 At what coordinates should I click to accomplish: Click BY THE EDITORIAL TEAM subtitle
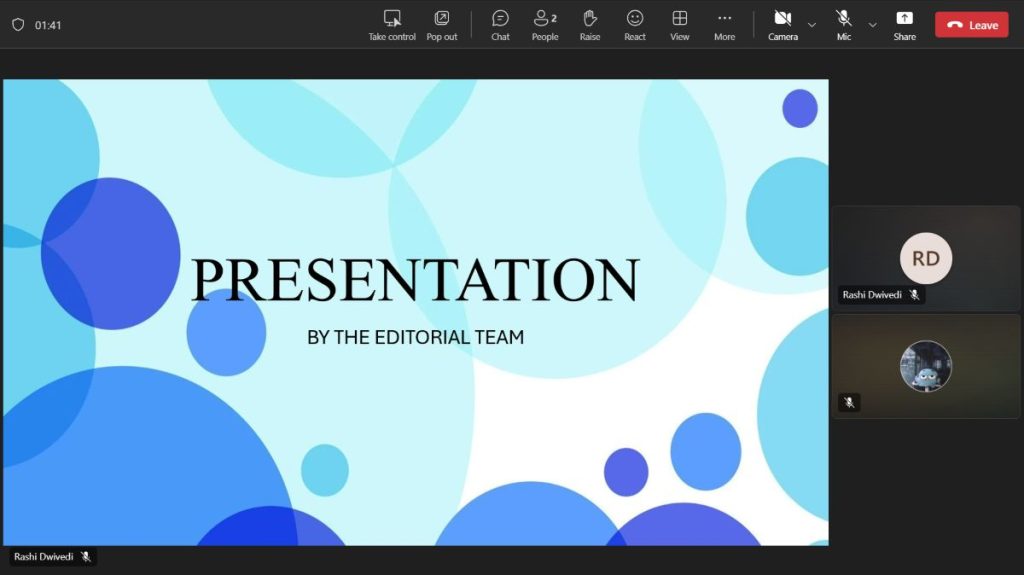[x=415, y=337]
